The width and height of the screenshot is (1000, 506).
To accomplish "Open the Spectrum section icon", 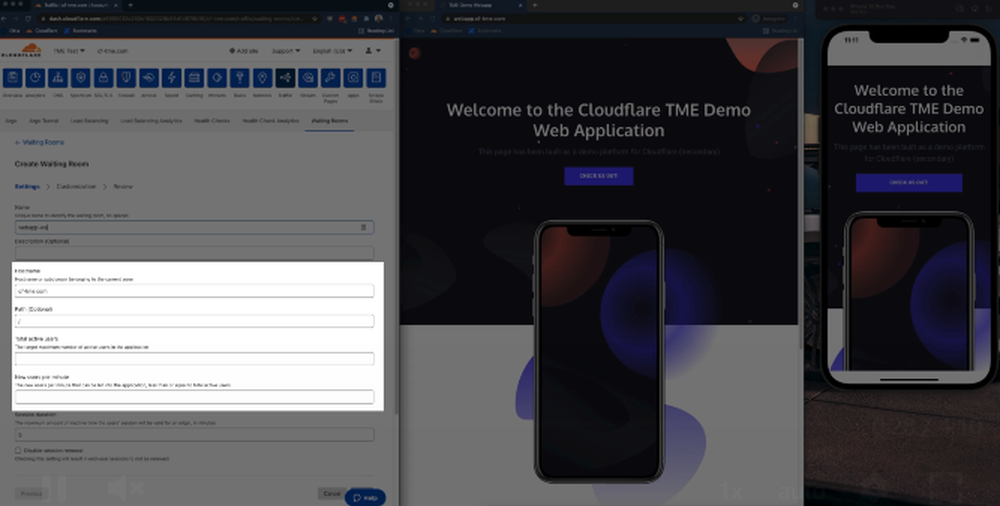I will tap(80, 78).
